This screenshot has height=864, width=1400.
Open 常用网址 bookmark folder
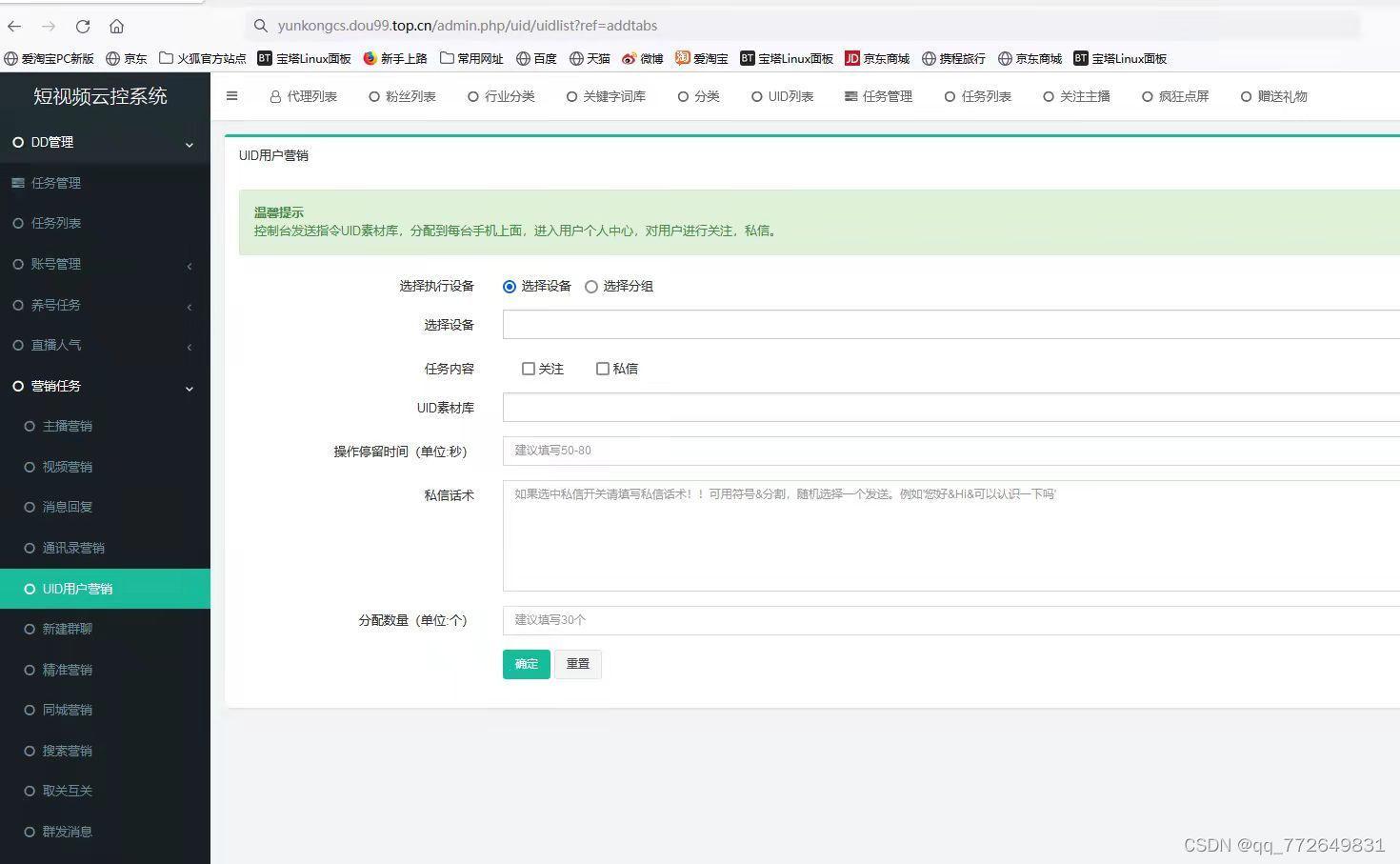tap(471, 59)
